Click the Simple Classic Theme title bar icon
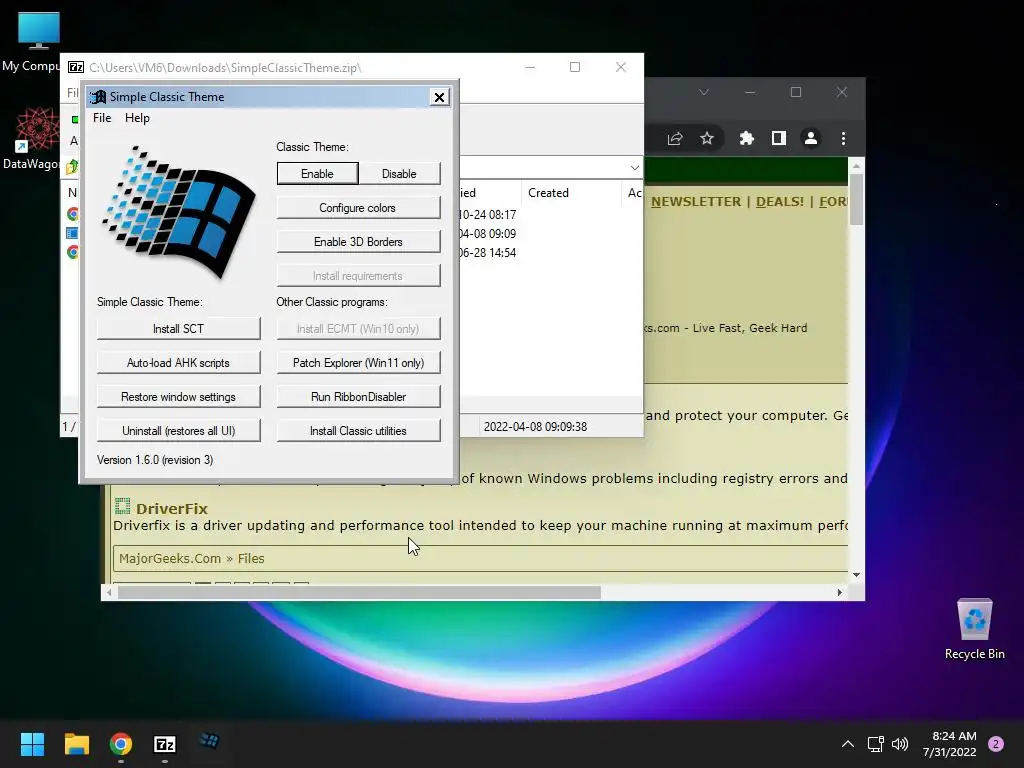This screenshot has width=1024, height=768. [98, 97]
